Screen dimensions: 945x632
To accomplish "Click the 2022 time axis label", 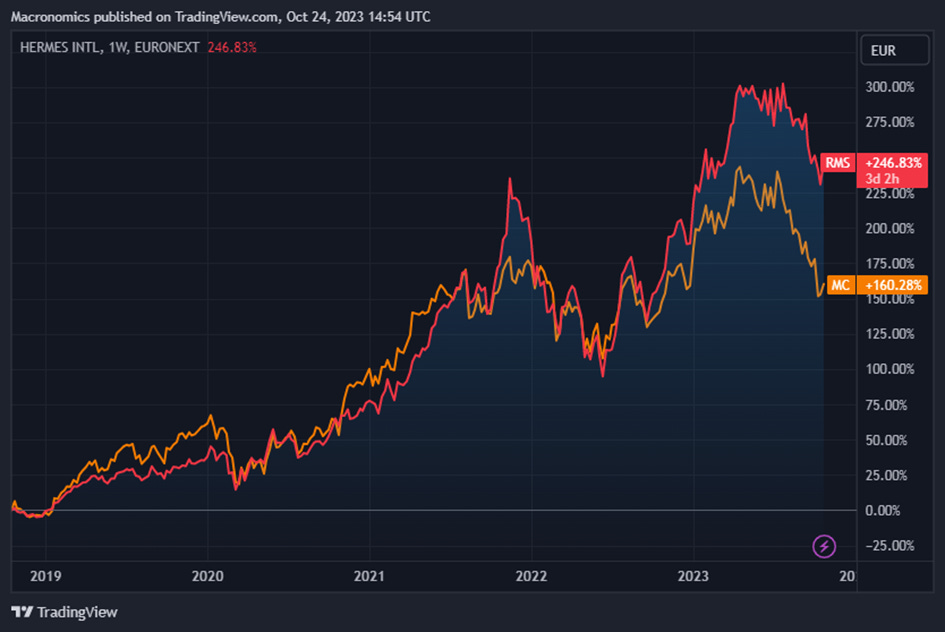I will (x=531, y=576).
